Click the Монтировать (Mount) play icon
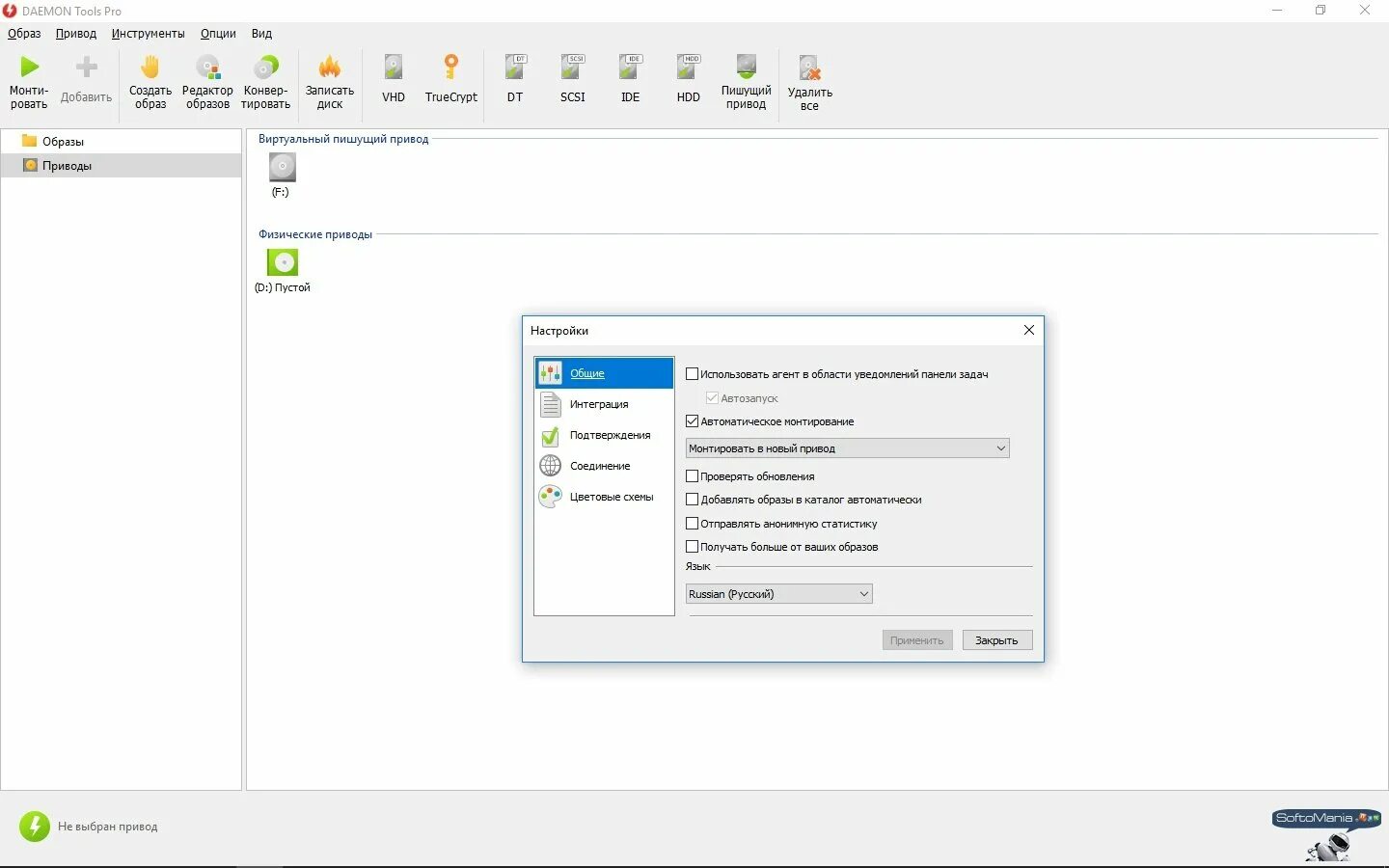 pos(30,67)
